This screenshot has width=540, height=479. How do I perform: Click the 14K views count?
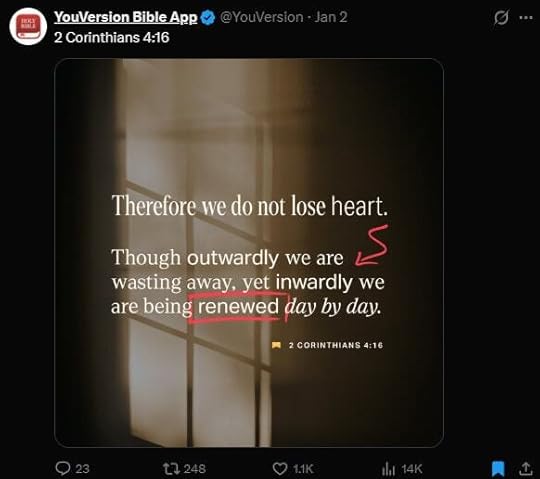click(412, 469)
